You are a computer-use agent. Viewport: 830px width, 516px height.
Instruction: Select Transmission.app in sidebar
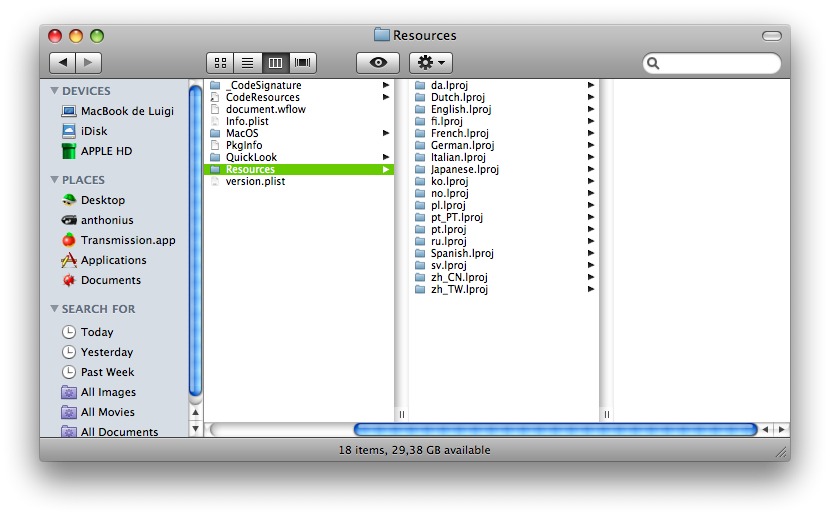tap(118, 240)
